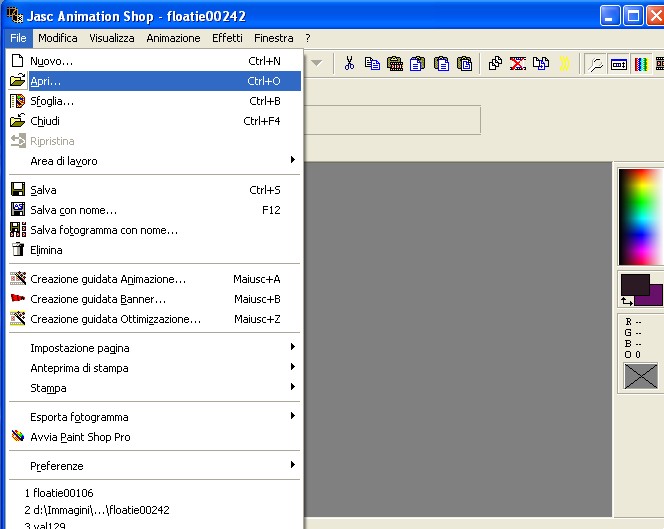
Task: Click the Salva floppy disk icon
Action: point(18,189)
